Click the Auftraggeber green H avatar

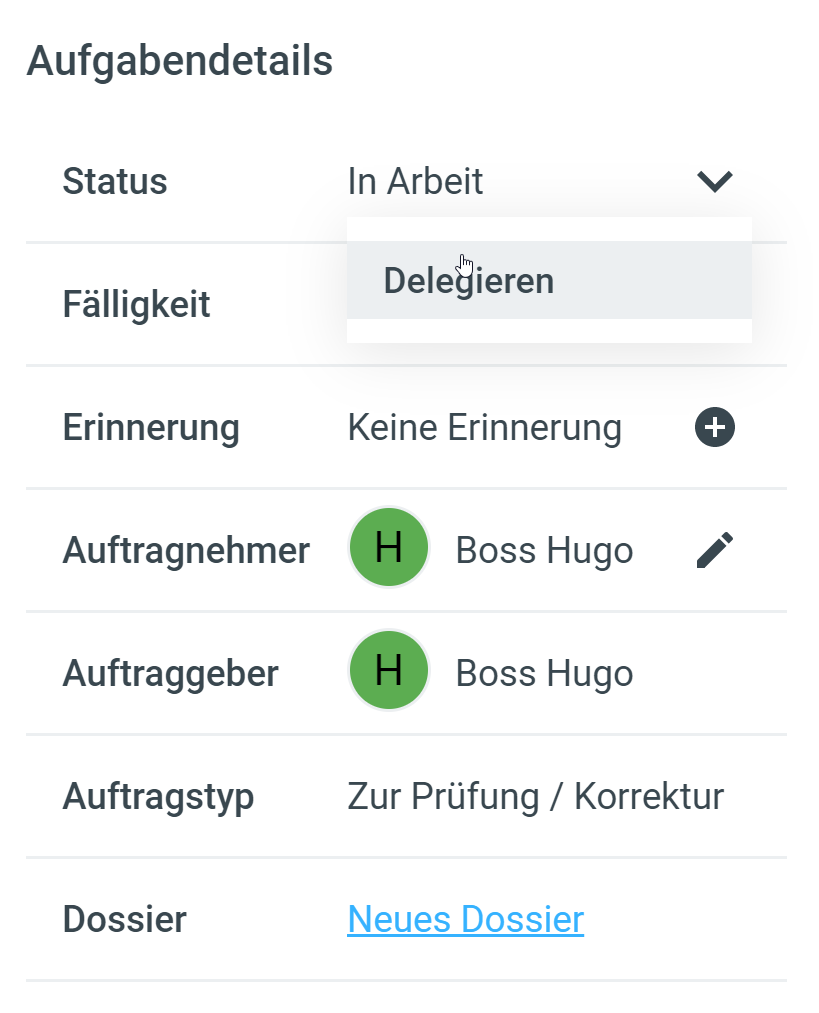[x=389, y=672]
